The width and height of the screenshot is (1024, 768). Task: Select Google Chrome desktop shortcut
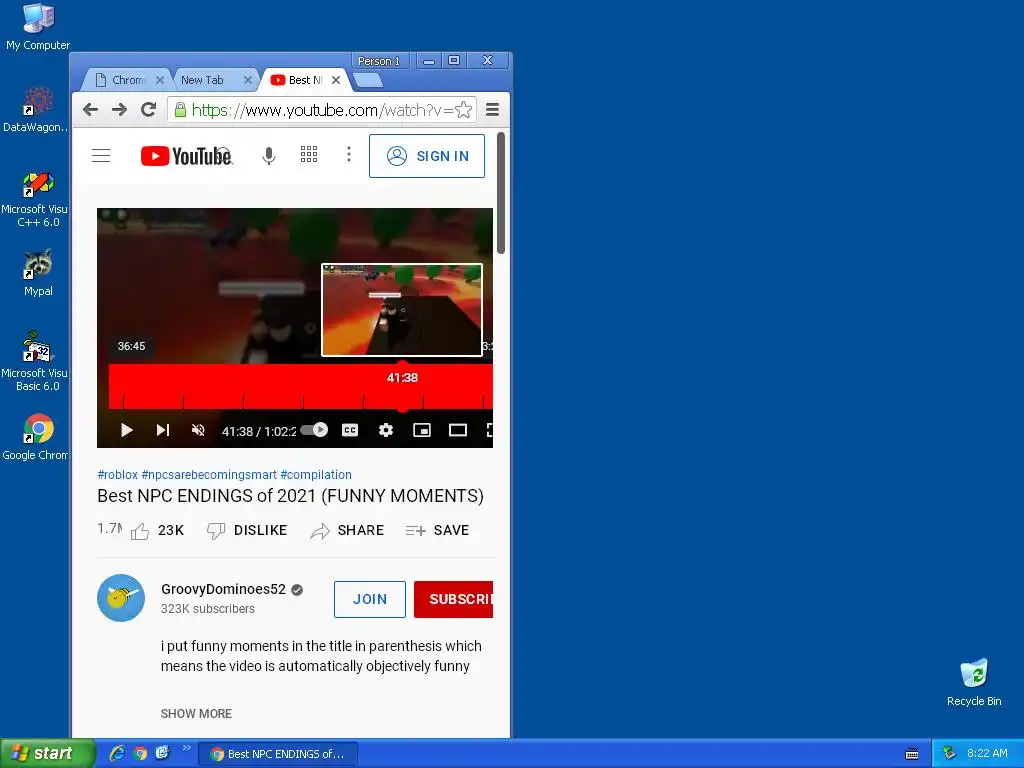[x=35, y=438]
